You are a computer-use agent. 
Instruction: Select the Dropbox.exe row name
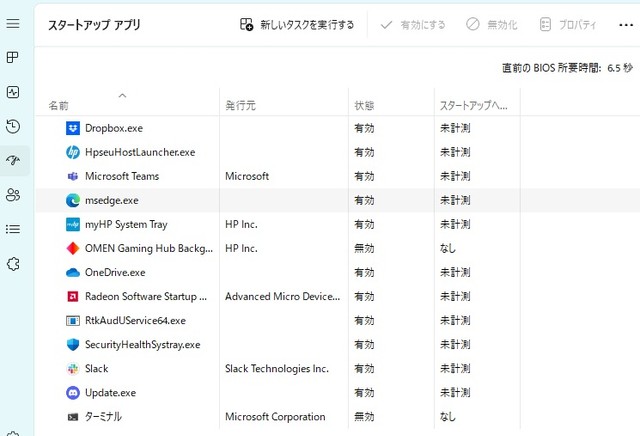(x=114, y=128)
